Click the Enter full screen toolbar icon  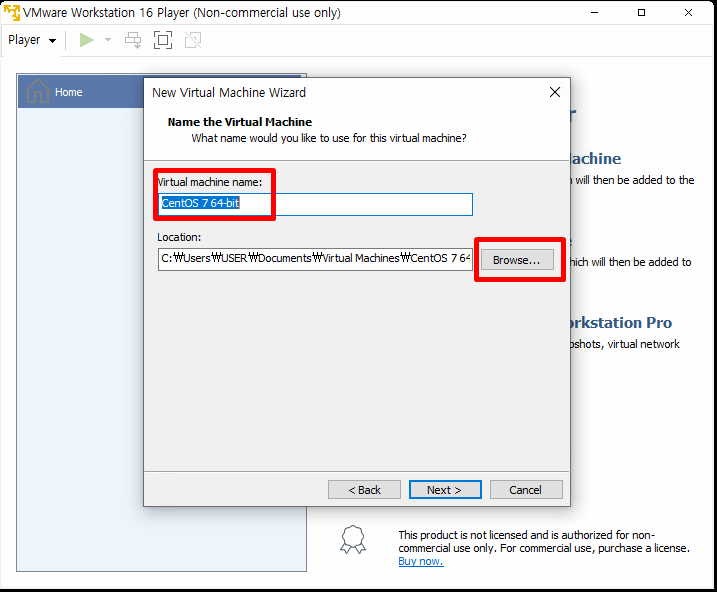pos(163,40)
